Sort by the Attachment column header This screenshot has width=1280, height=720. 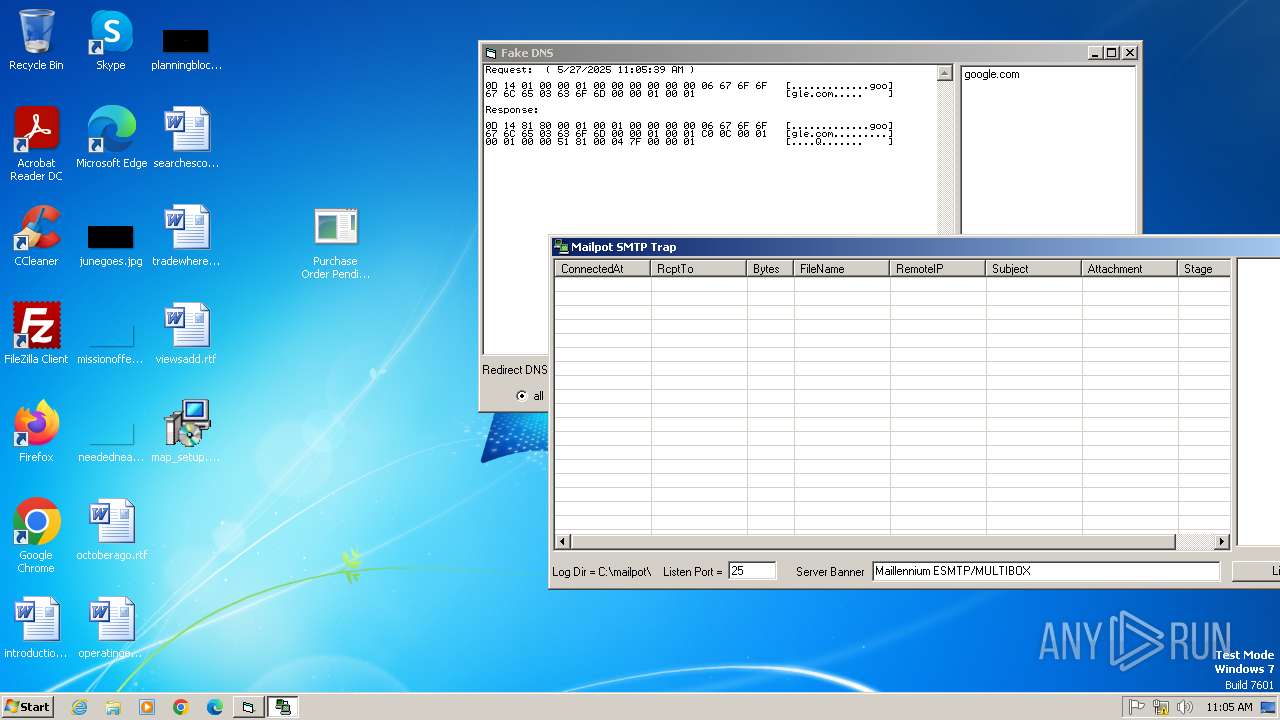[1130, 269]
